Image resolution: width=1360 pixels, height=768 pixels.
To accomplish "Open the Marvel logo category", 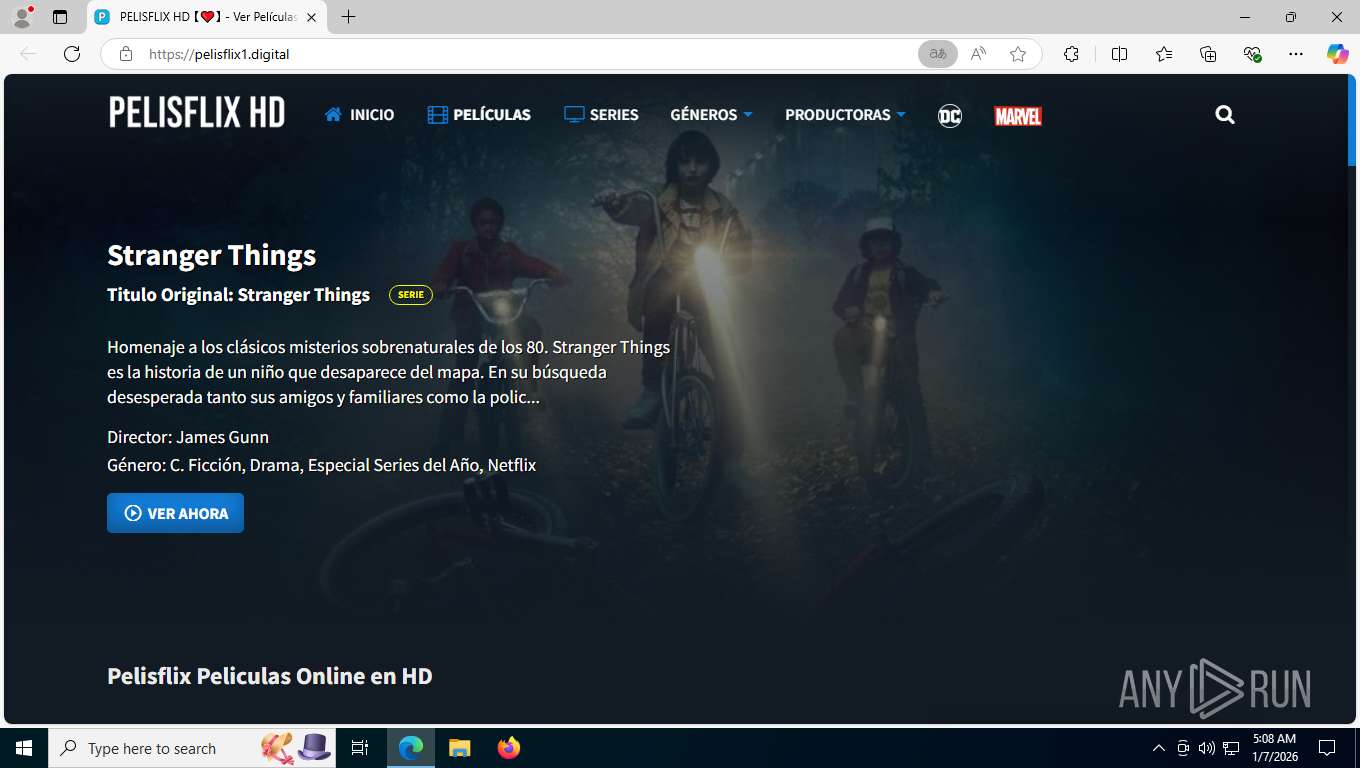I will pyautogui.click(x=1018, y=116).
